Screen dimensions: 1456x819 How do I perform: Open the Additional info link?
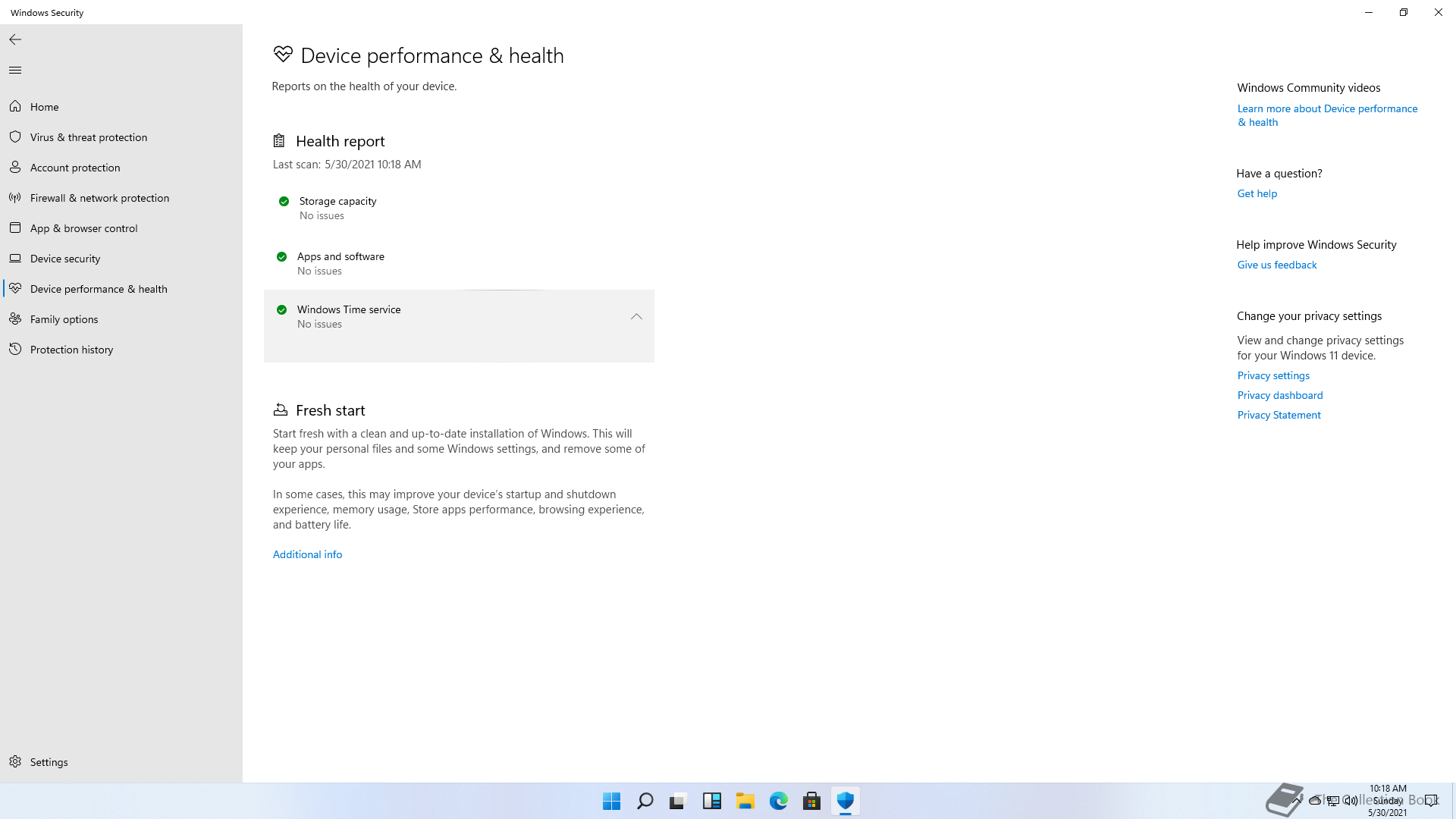coord(307,554)
